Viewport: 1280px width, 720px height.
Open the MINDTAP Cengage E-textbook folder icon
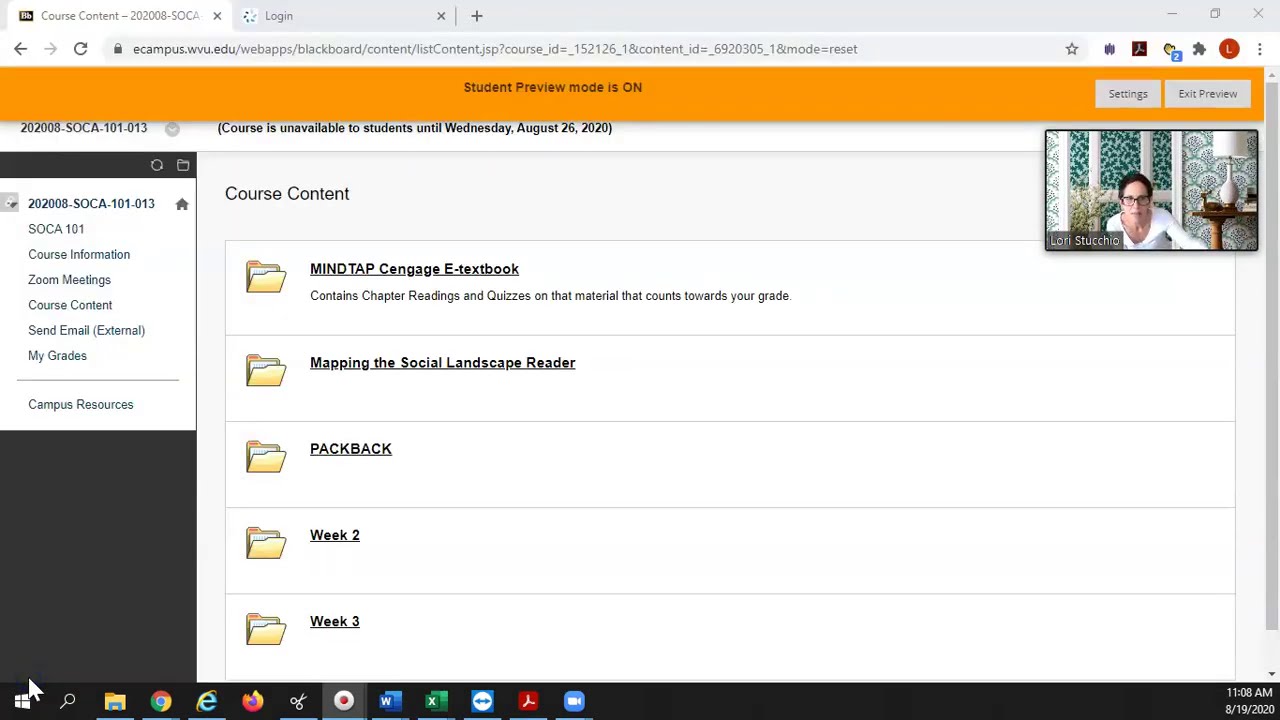coord(266,277)
